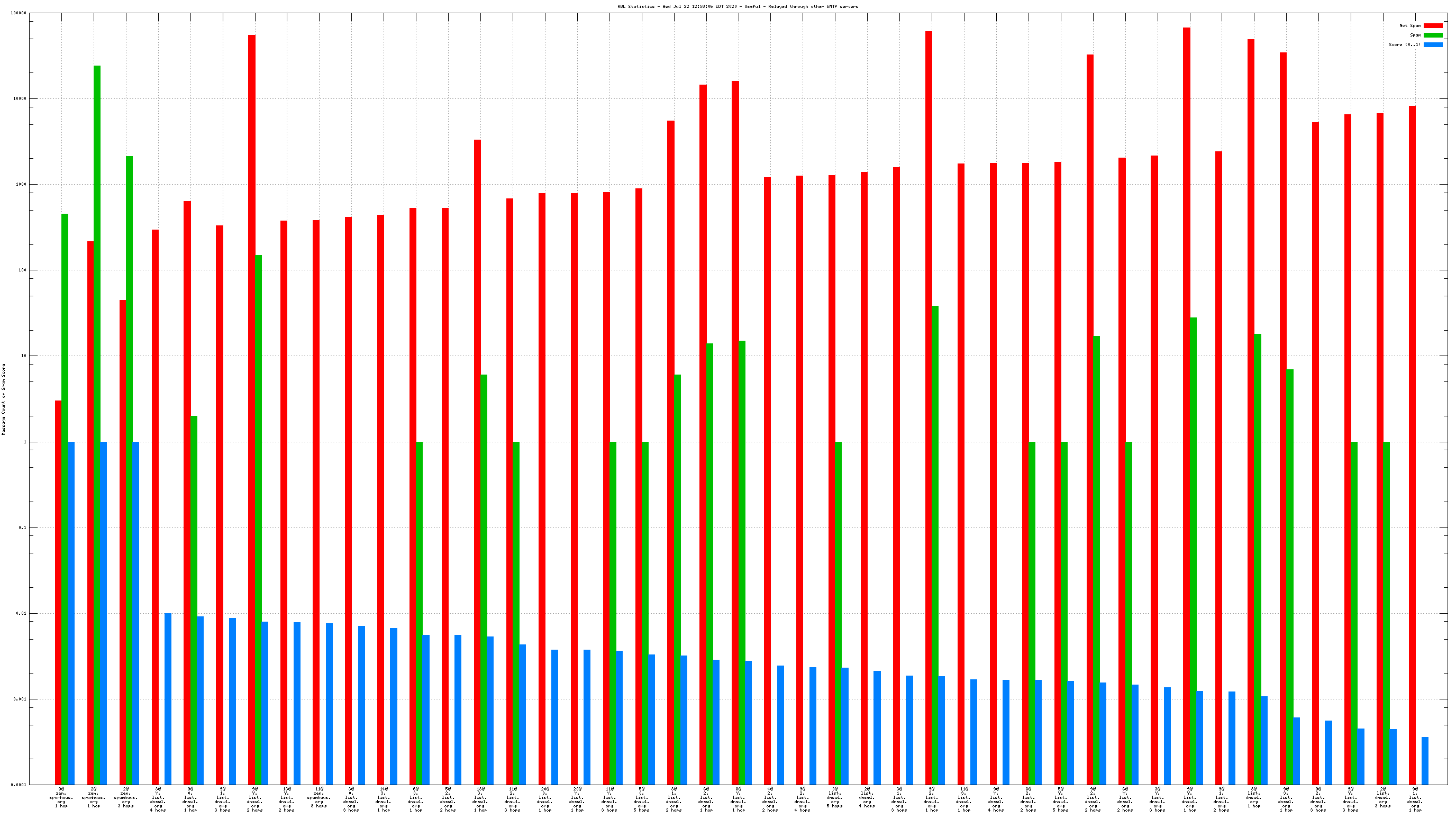Select the '3@ Y.list.dnswl.org 4 hops' axis label

pos(158,799)
